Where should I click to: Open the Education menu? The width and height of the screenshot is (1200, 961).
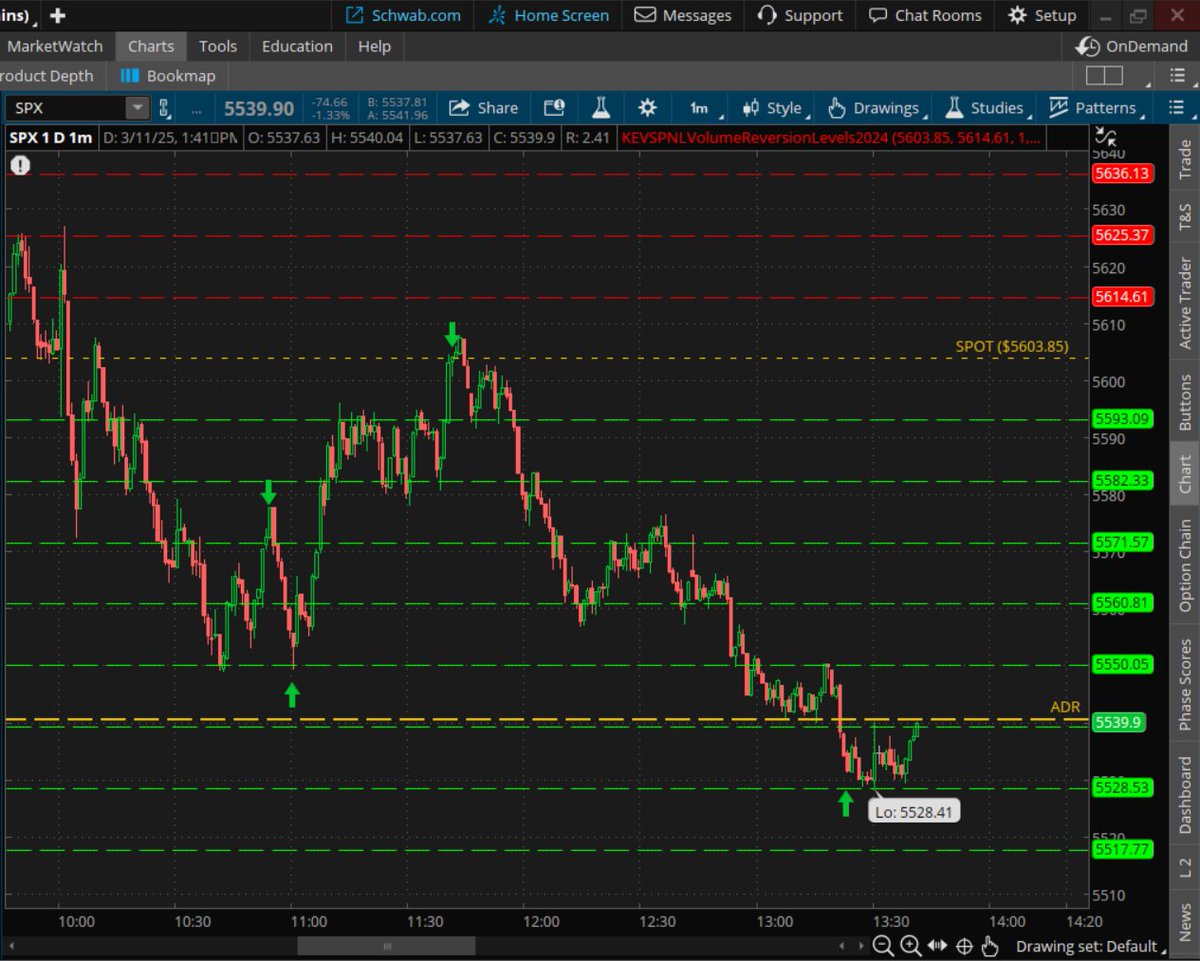[296, 46]
